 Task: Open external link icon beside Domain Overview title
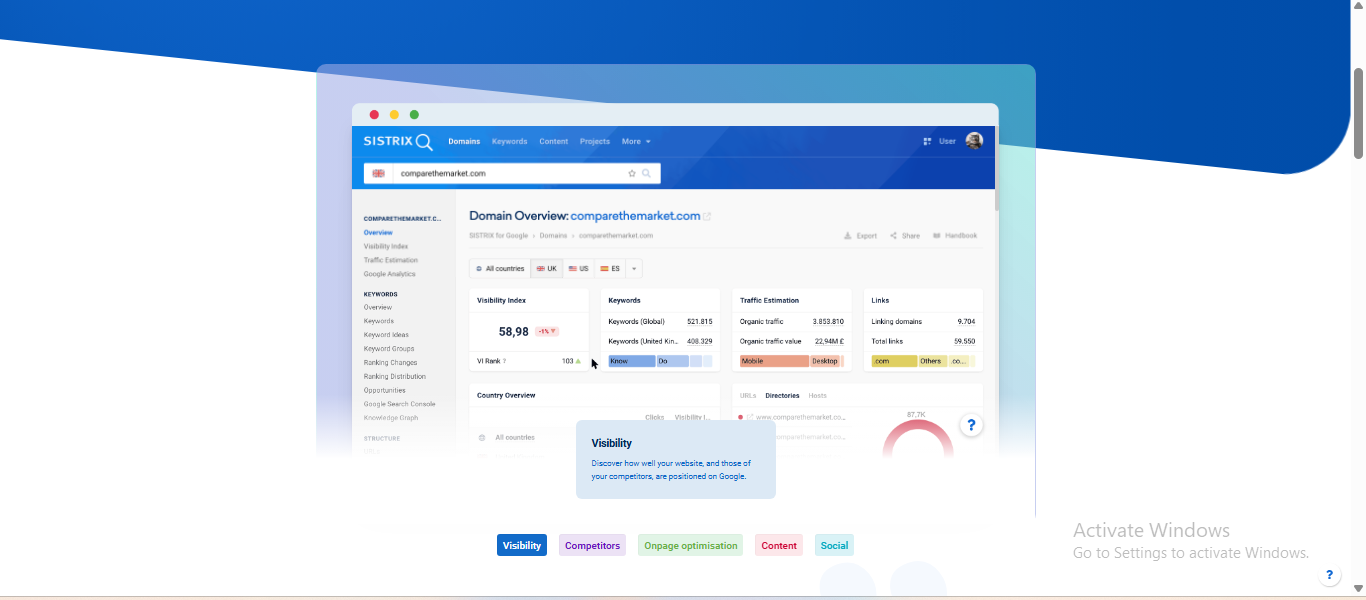coord(707,216)
